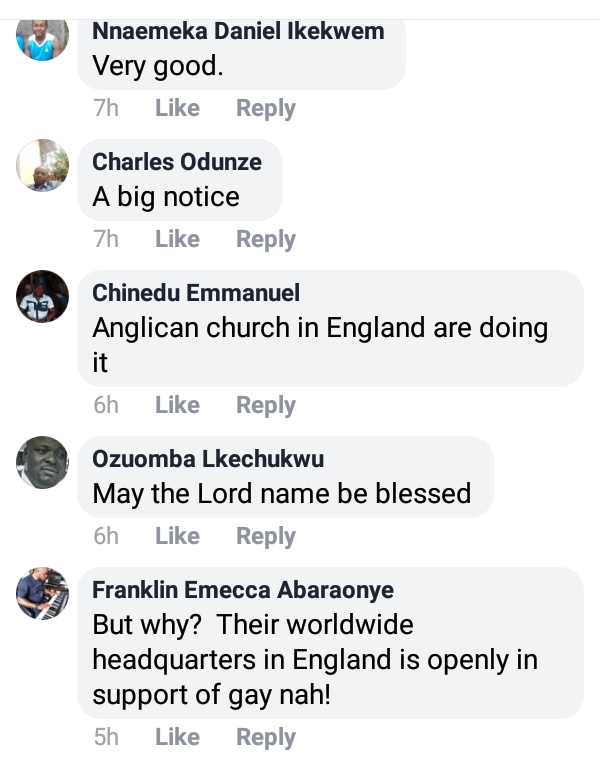This screenshot has height=765, width=600.
Task: Open Ozuomba Lkechukwu's profile picture
Action: point(43,462)
